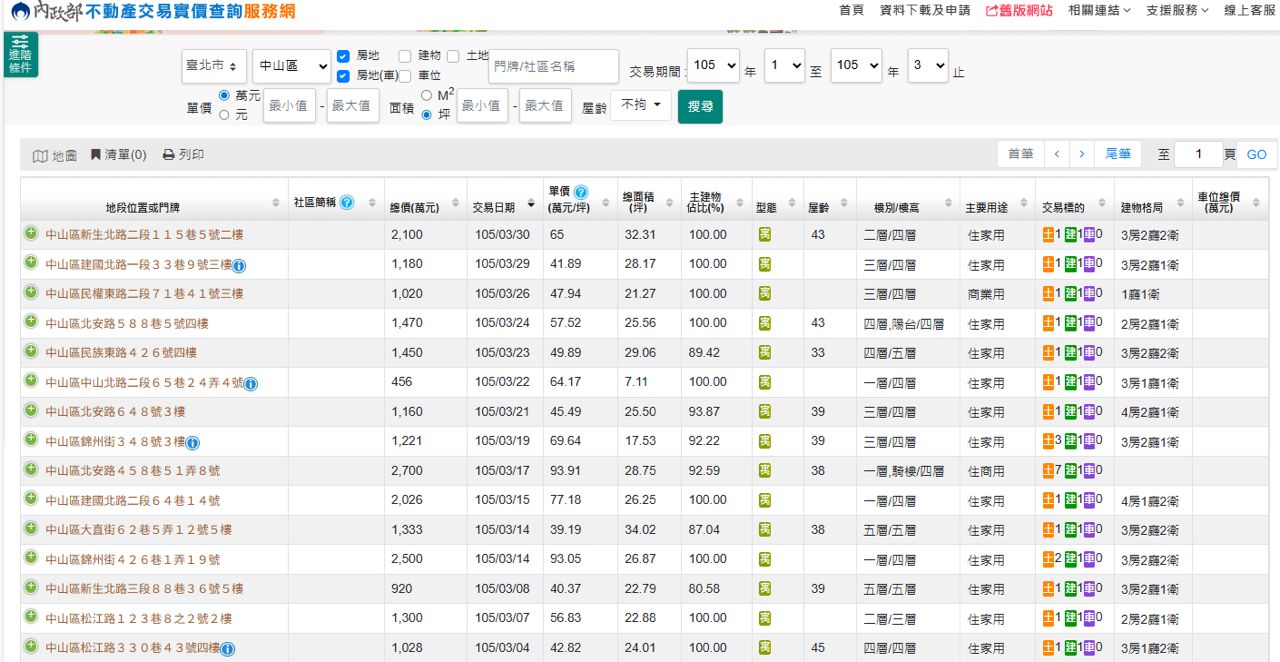Expand the 屋齡 不拘 dropdown
1280x662 pixels.
click(640, 105)
